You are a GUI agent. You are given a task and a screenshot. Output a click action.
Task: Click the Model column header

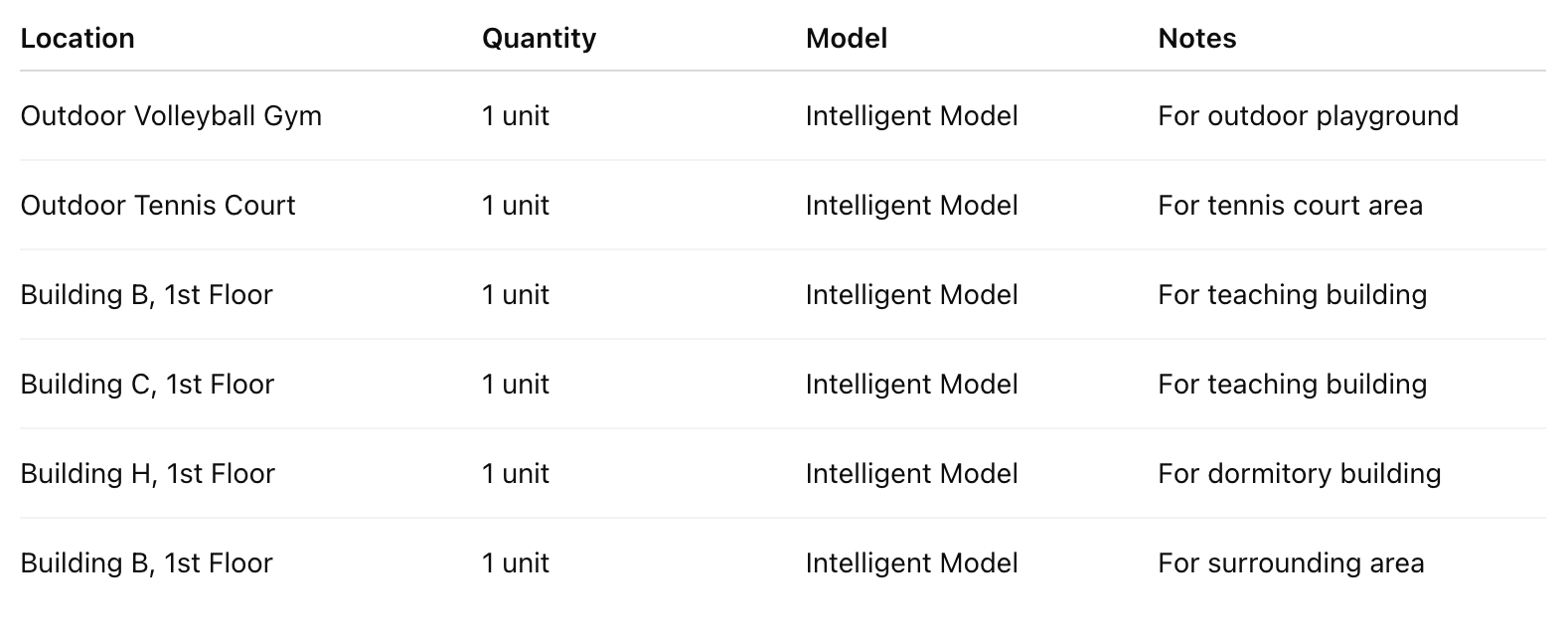click(846, 39)
